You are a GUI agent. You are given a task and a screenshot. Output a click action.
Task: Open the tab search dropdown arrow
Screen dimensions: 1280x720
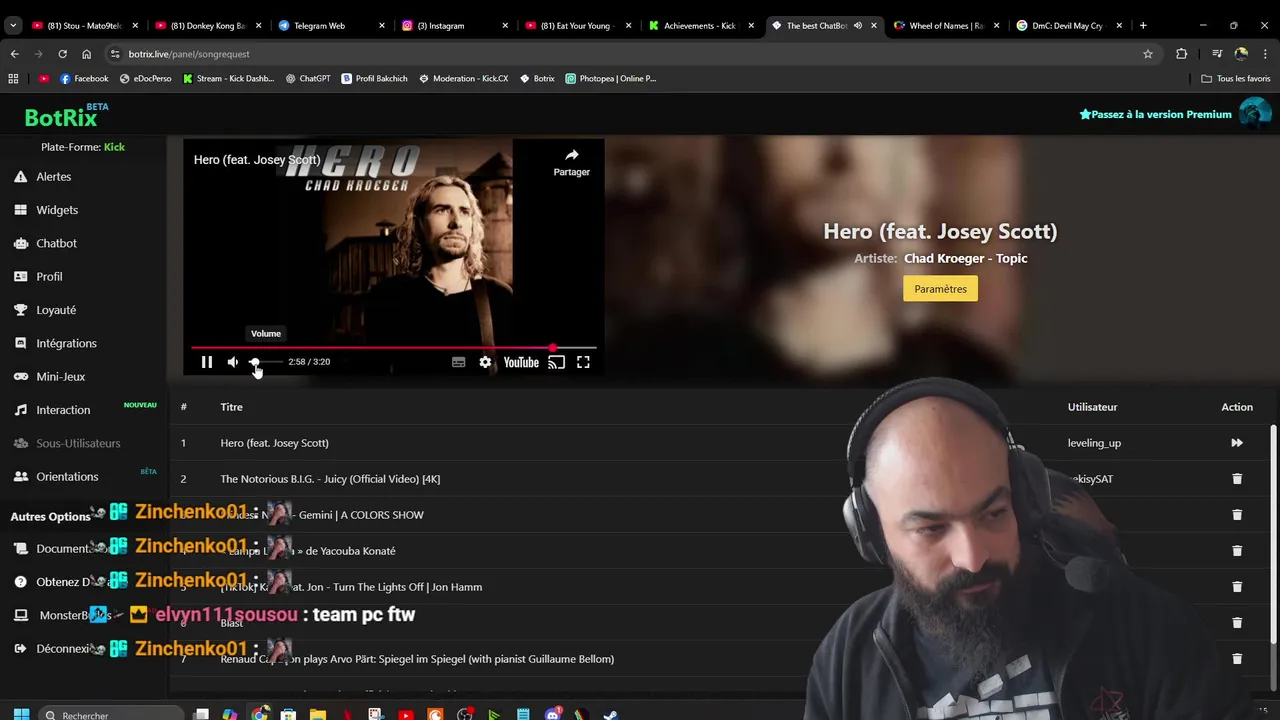pyautogui.click(x=12, y=25)
